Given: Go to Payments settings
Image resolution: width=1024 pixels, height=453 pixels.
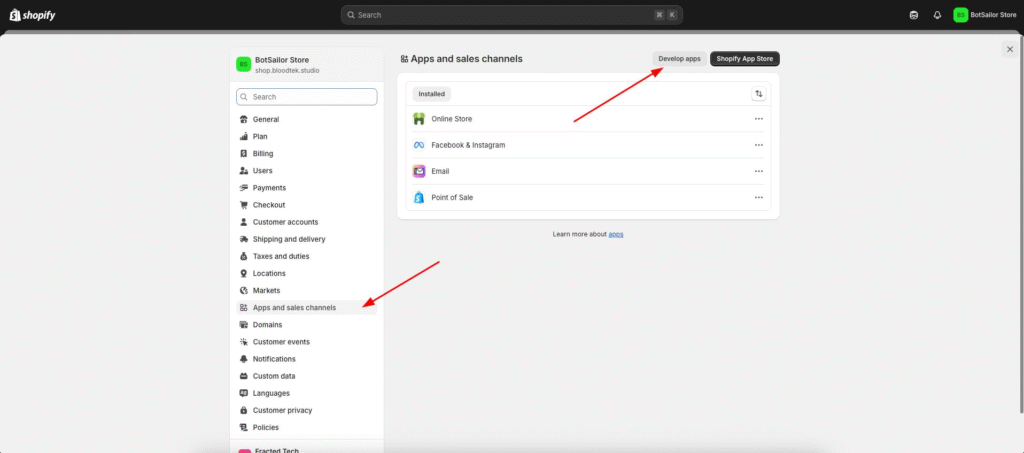Looking at the screenshot, I should pos(306,187).
